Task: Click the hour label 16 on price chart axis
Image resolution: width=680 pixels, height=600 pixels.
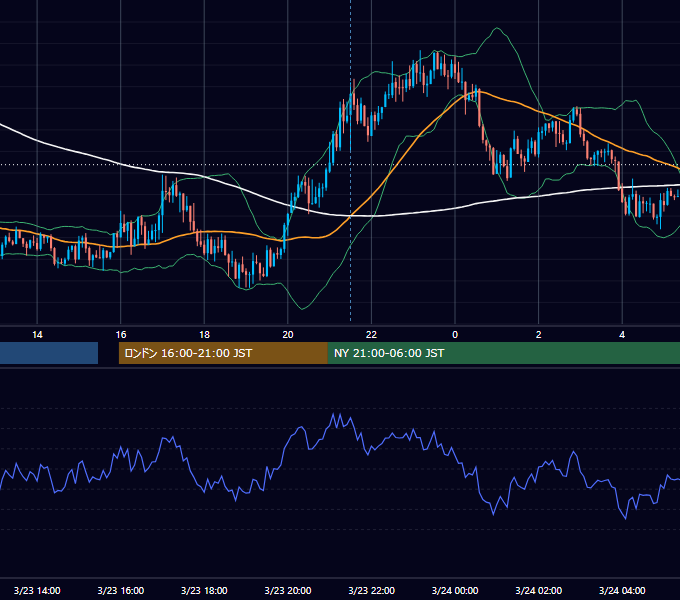Action: tap(121, 335)
